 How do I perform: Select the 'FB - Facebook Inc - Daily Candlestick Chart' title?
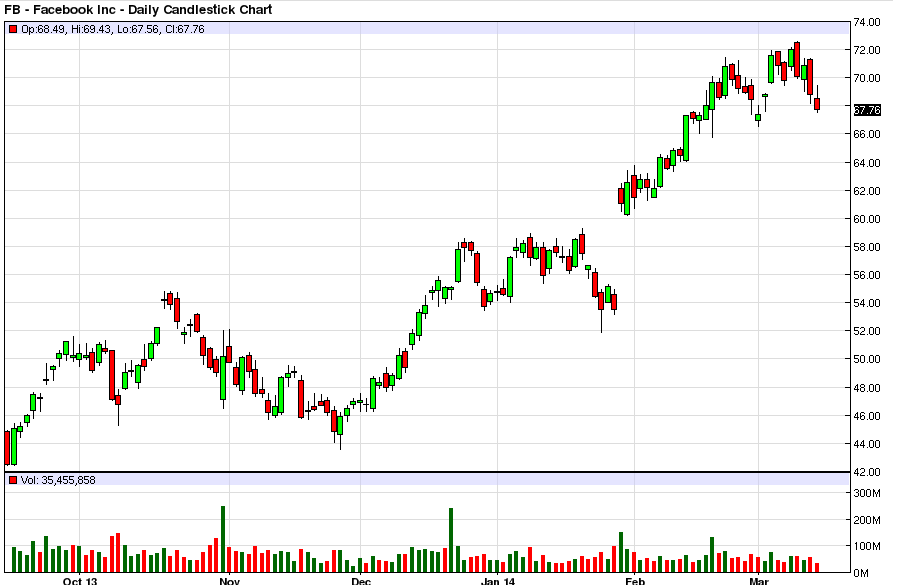[x=138, y=9]
